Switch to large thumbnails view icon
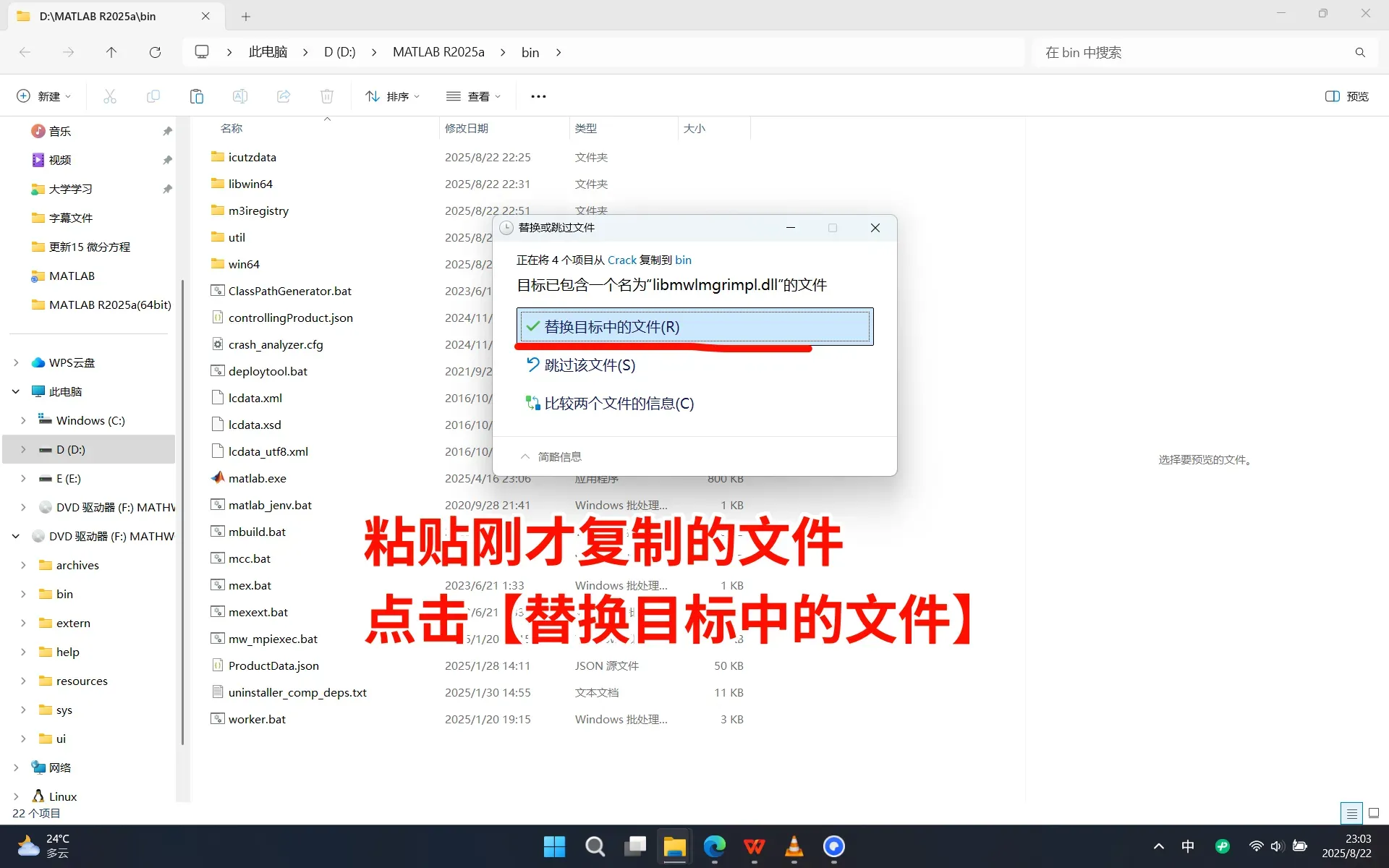The image size is (1389, 868). pyautogui.click(x=1374, y=813)
